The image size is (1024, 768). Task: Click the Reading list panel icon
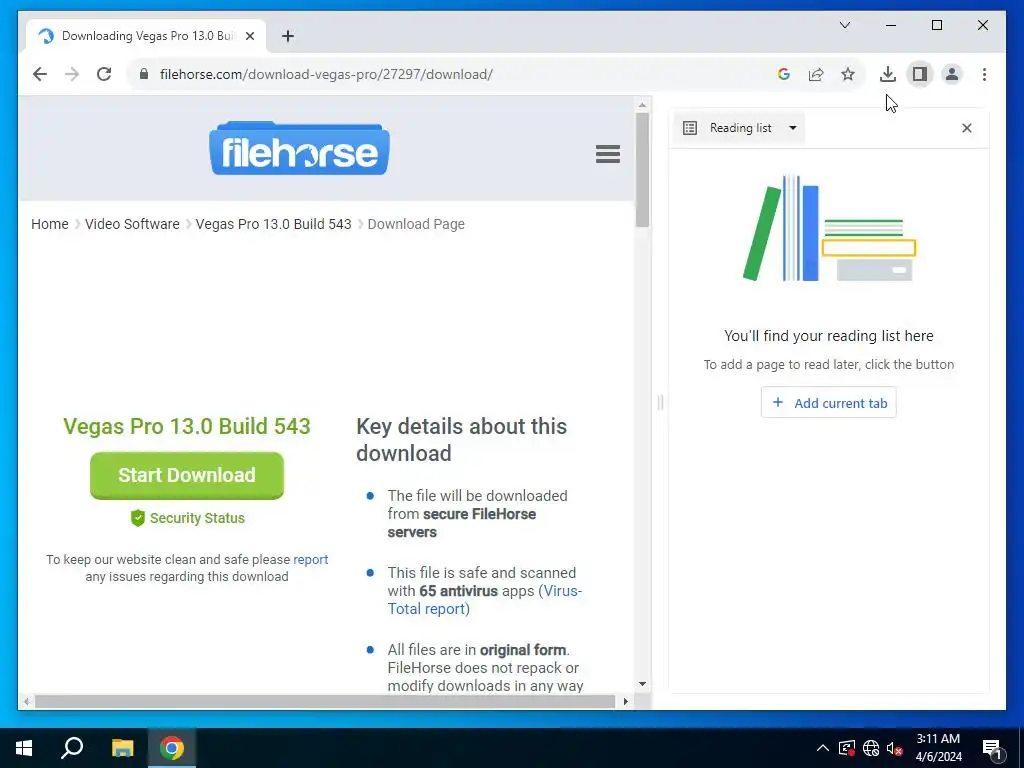pyautogui.click(x=690, y=128)
